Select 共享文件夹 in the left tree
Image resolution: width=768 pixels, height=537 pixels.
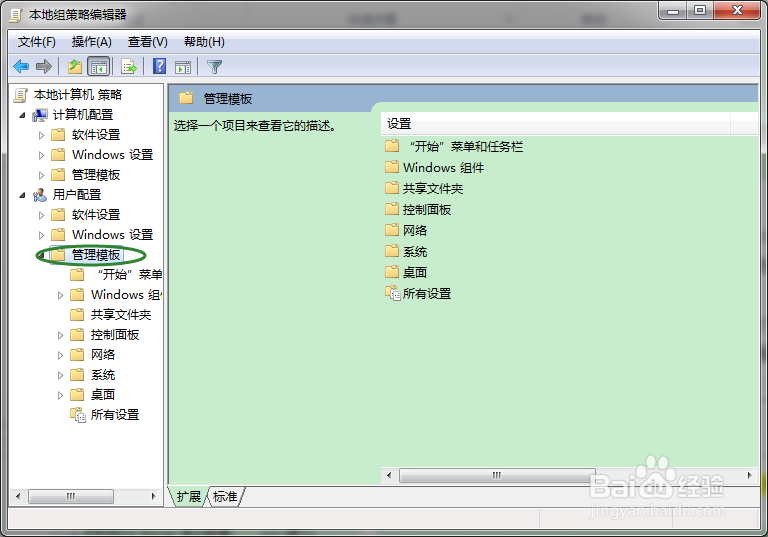coord(120,315)
